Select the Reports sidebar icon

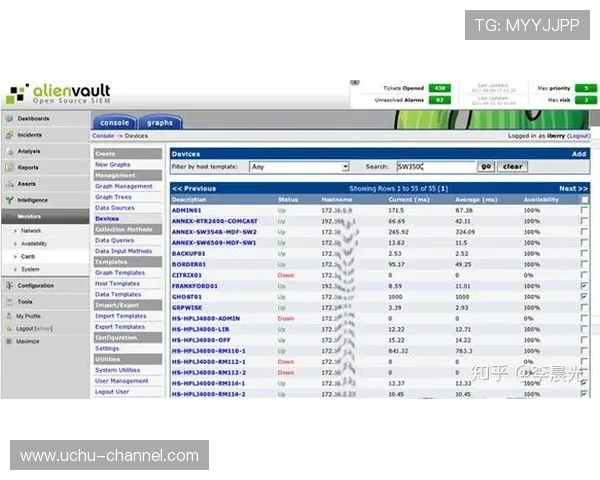8,167
